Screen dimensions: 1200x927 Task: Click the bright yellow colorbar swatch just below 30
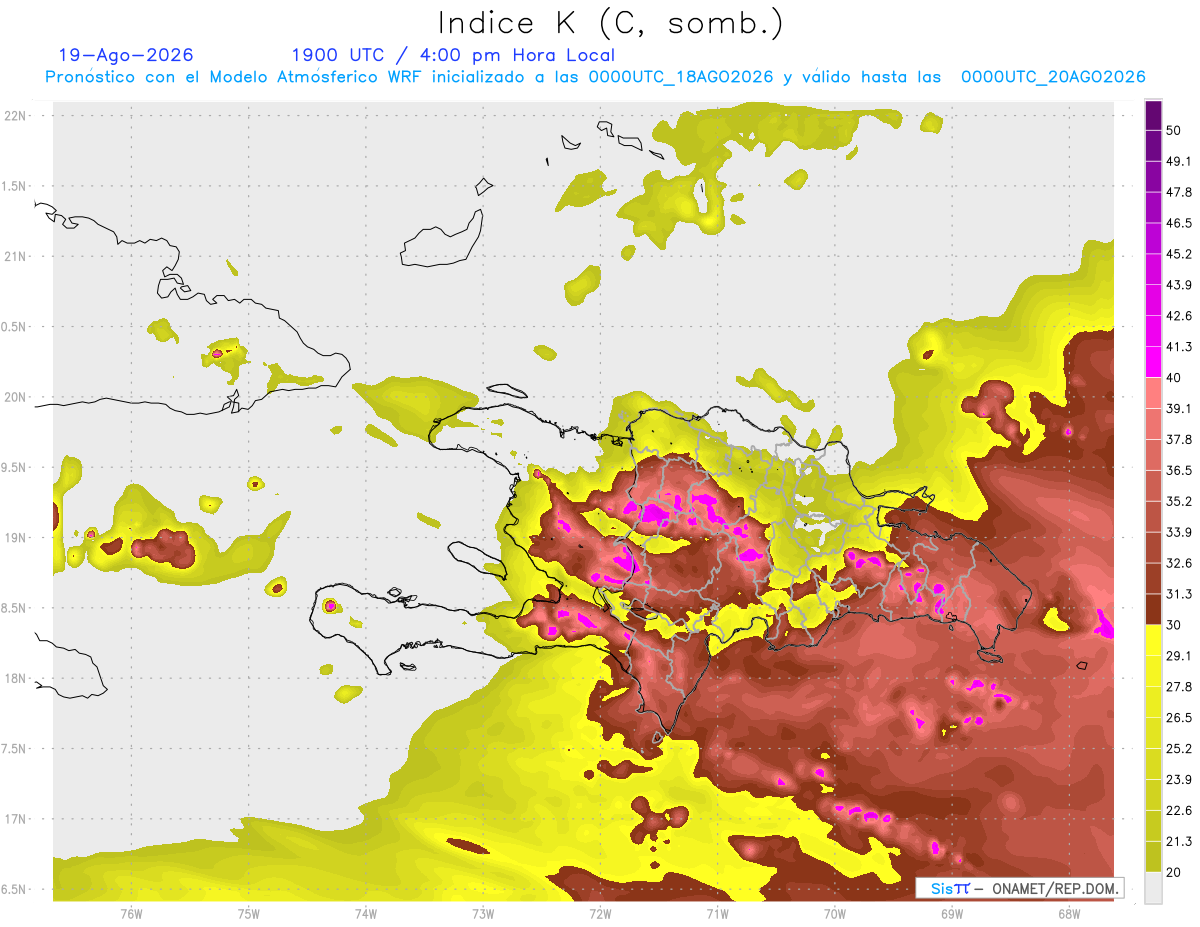pyautogui.click(x=1153, y=640)
